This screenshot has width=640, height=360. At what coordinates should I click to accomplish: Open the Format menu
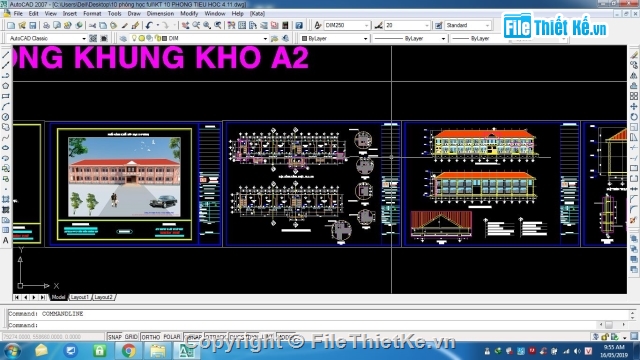[x=92, y=13]
